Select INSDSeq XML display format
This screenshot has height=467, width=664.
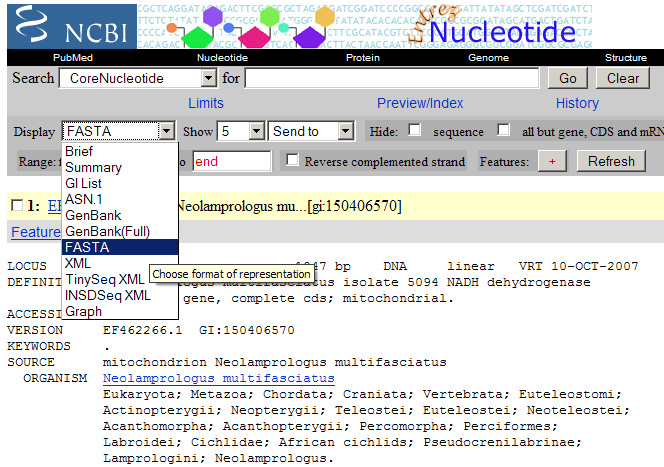coord(120,295)
